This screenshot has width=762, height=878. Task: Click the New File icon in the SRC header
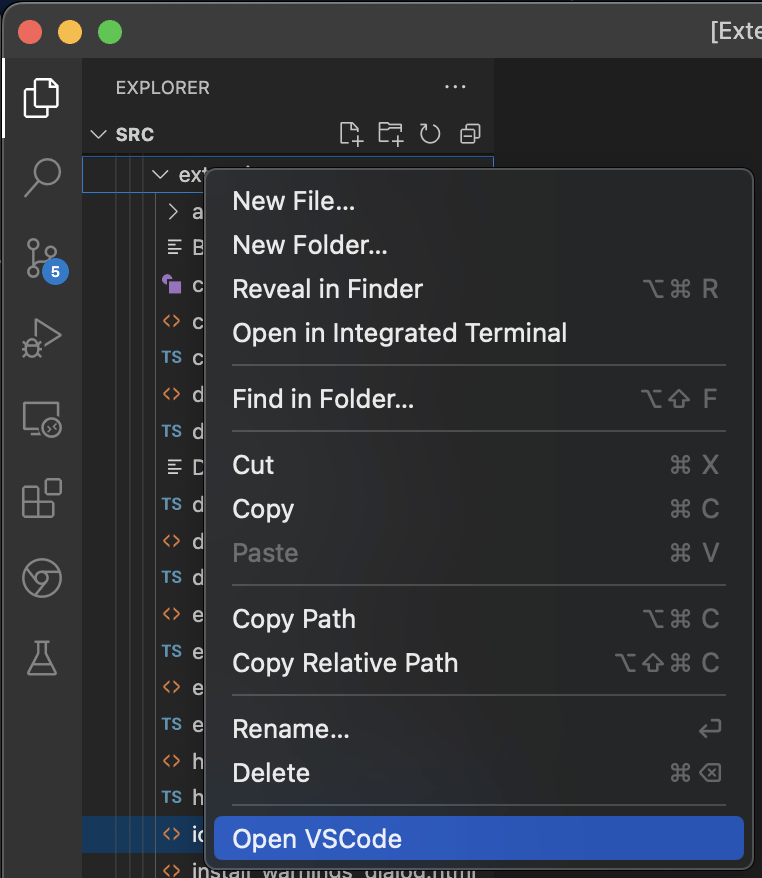pyautogui.click(x=351, y=134)
